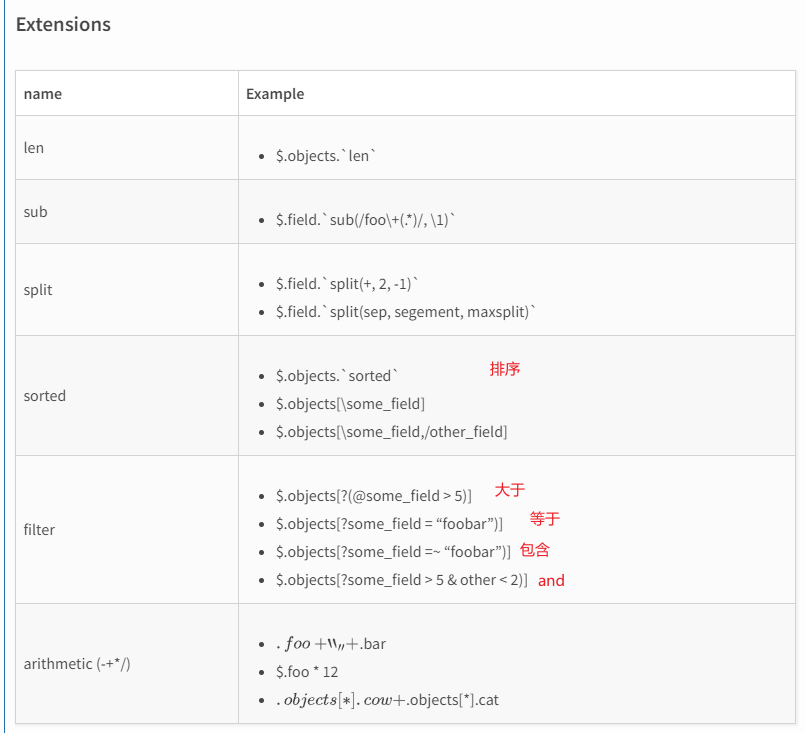
Task: Select the 'sub' name cell
Action: [x=35, y=212]
